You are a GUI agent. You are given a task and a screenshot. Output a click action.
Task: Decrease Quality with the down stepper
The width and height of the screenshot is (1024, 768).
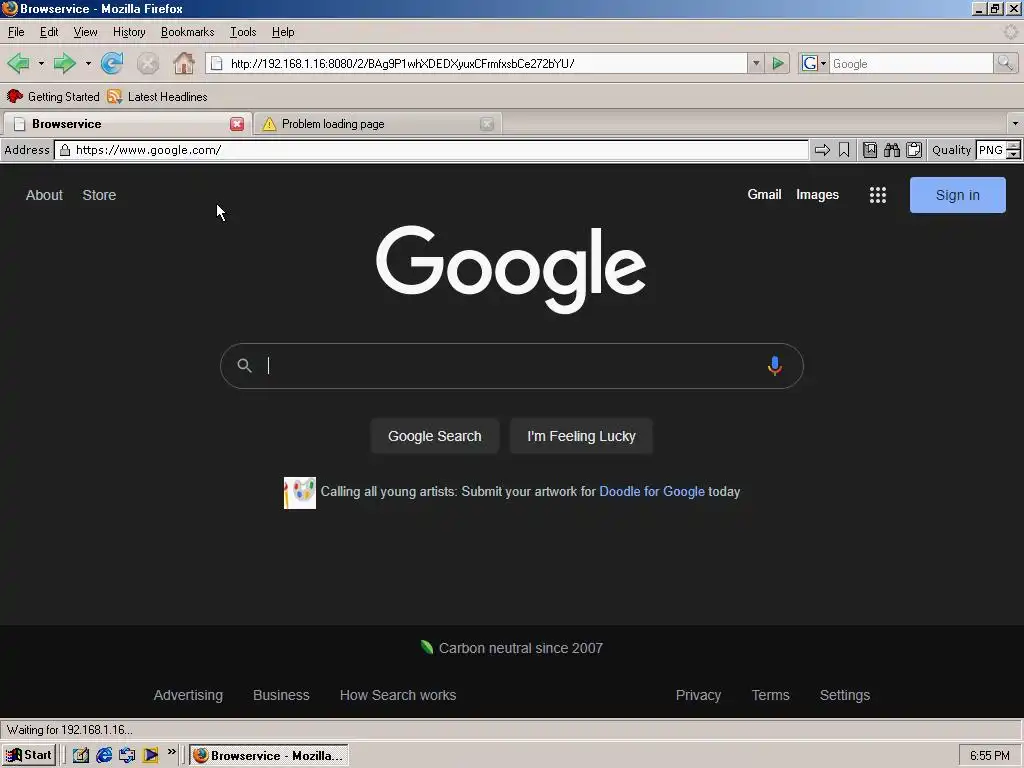(1013, 155)
